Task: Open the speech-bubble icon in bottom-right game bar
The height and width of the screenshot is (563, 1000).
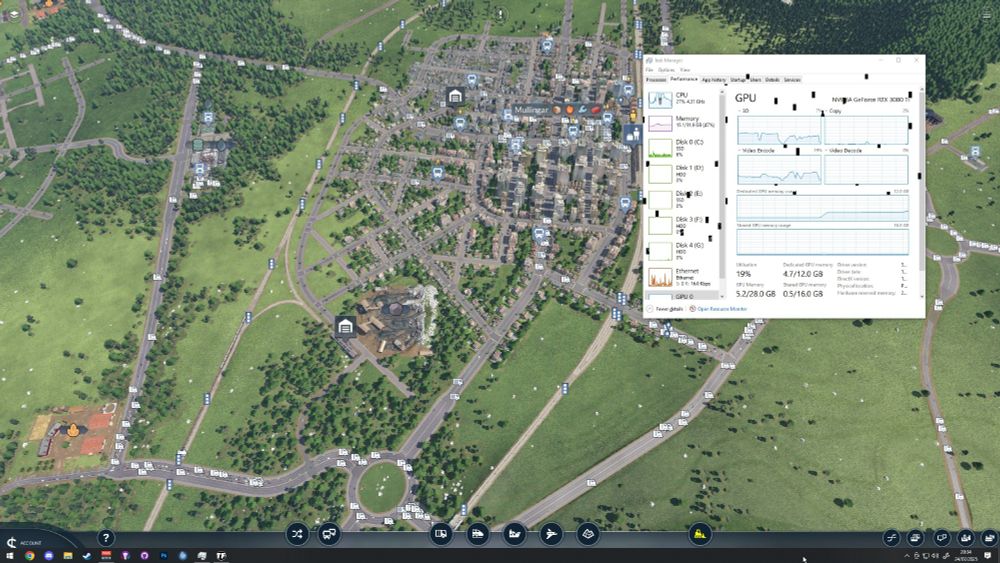Action: [941, 538]
